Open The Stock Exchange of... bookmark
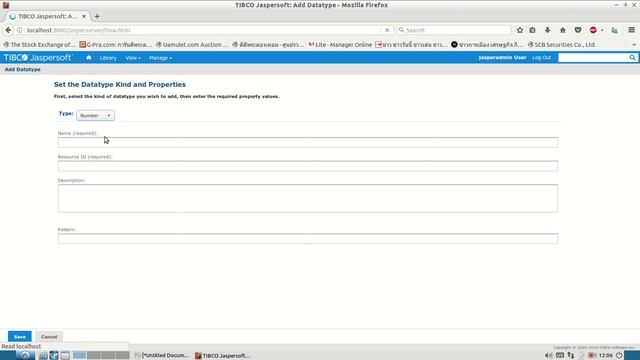The width and height of the screenshot is (640, 360). 39,44
